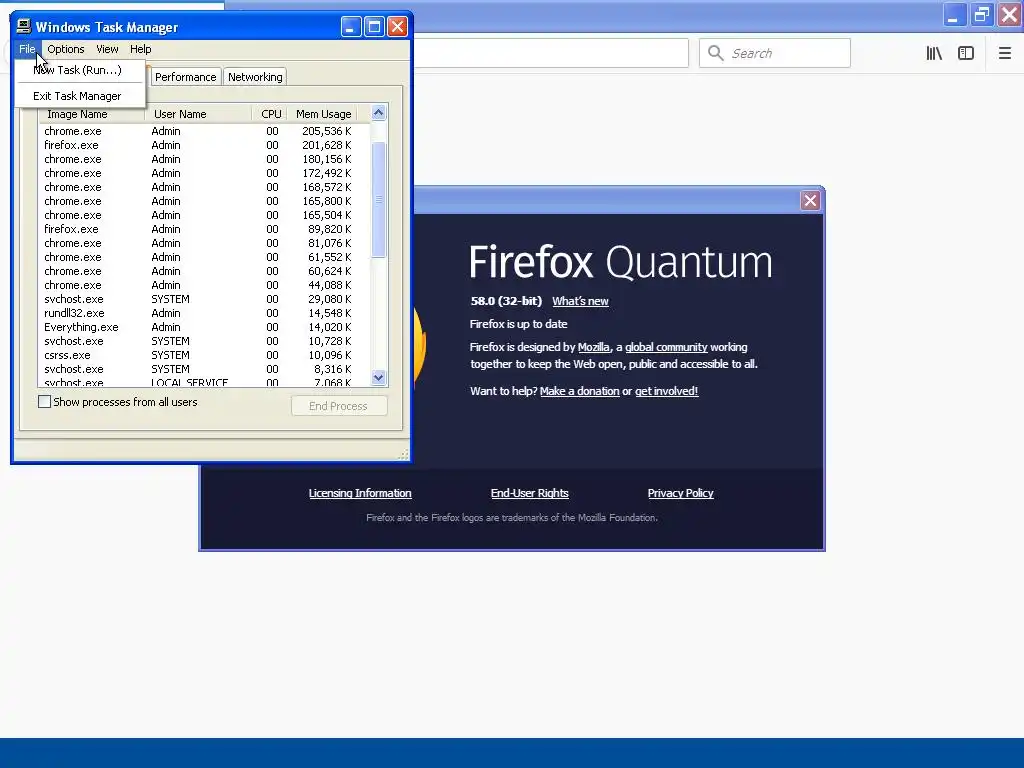Screen dimensions: 1024x768
Task: Click Task Manager title bar icon
Action: tap(24, 26)
